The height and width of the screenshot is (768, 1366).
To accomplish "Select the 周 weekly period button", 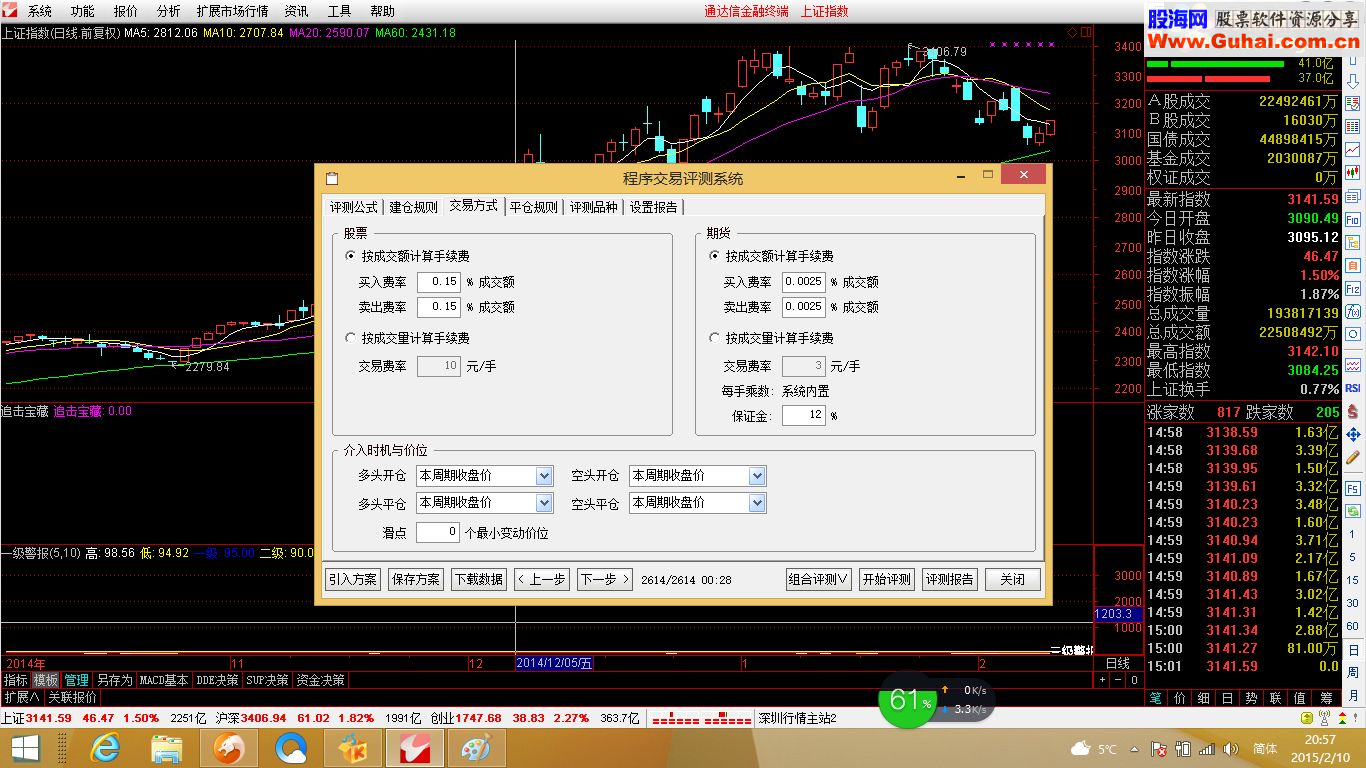I will click(x=1353, y=672).
